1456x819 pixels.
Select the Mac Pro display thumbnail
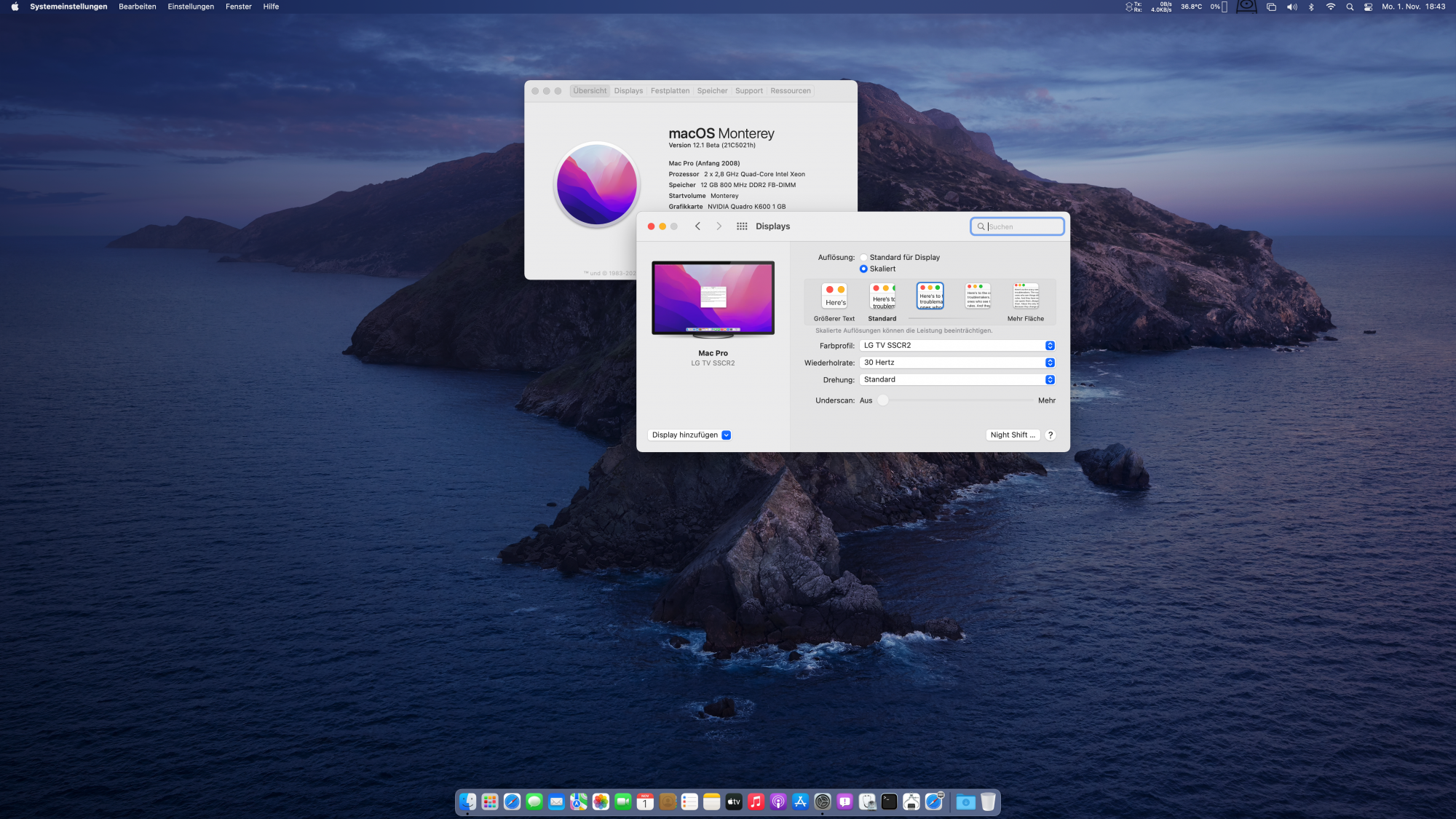pyautogui.click(x=713, y=299)
